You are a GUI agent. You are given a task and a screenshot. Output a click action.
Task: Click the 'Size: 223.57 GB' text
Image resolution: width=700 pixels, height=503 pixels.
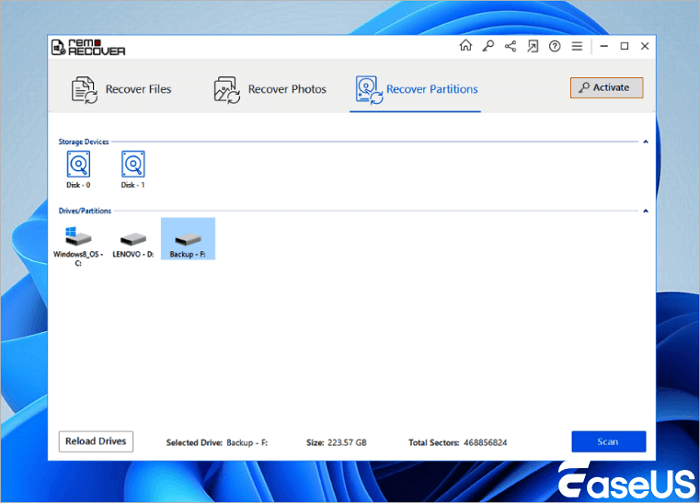coord(336,443)
